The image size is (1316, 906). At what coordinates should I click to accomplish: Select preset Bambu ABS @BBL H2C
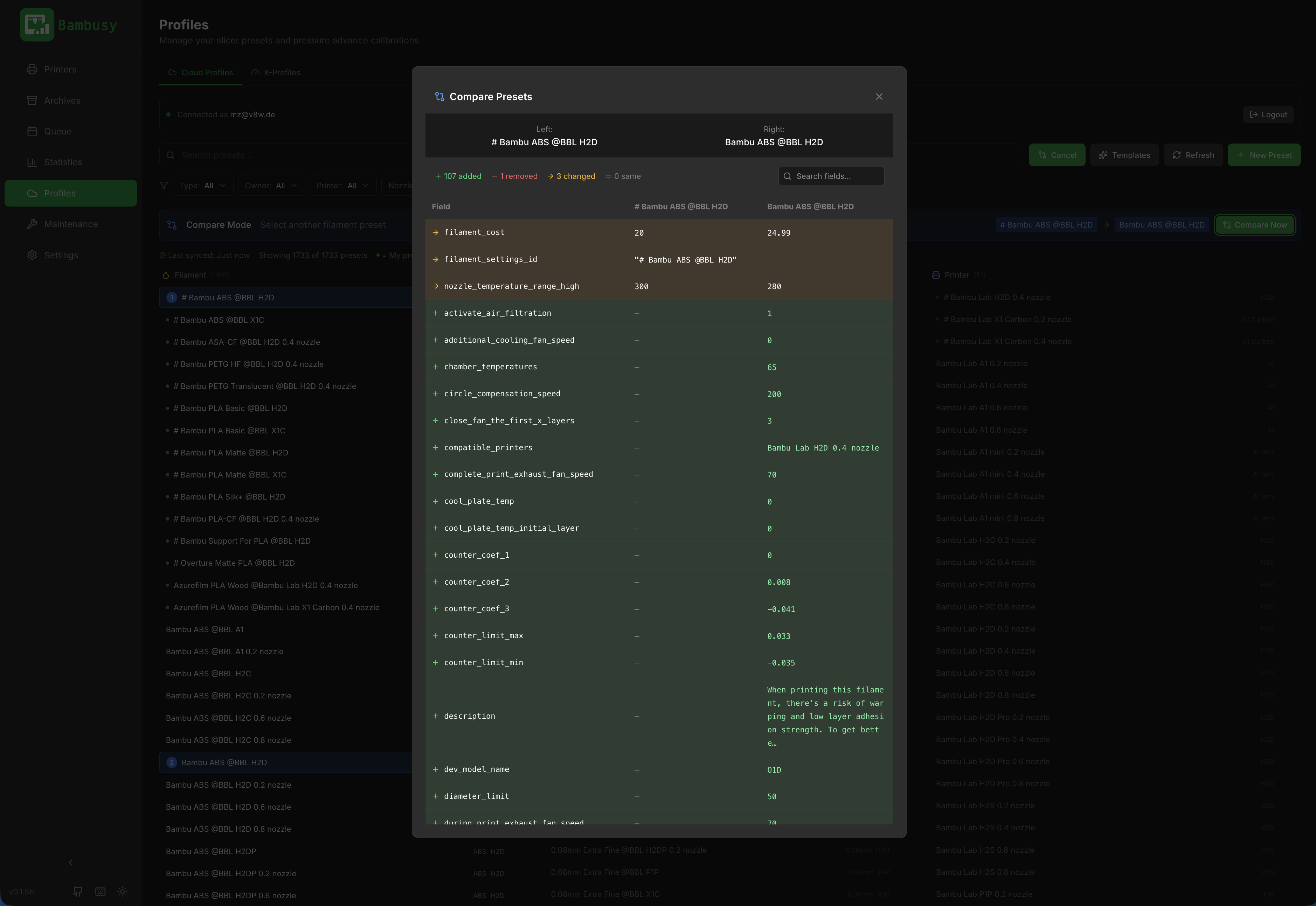208,673
